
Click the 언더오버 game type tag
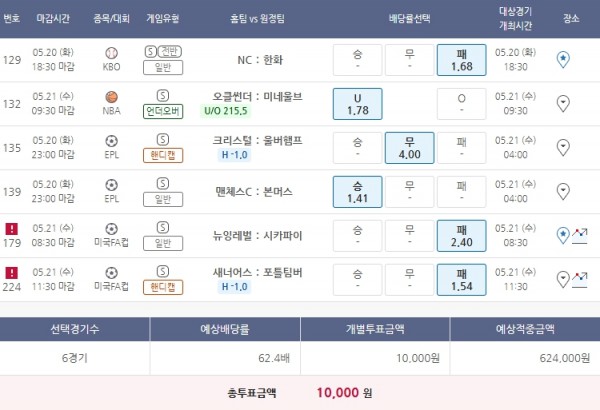[x=163, y=111]
